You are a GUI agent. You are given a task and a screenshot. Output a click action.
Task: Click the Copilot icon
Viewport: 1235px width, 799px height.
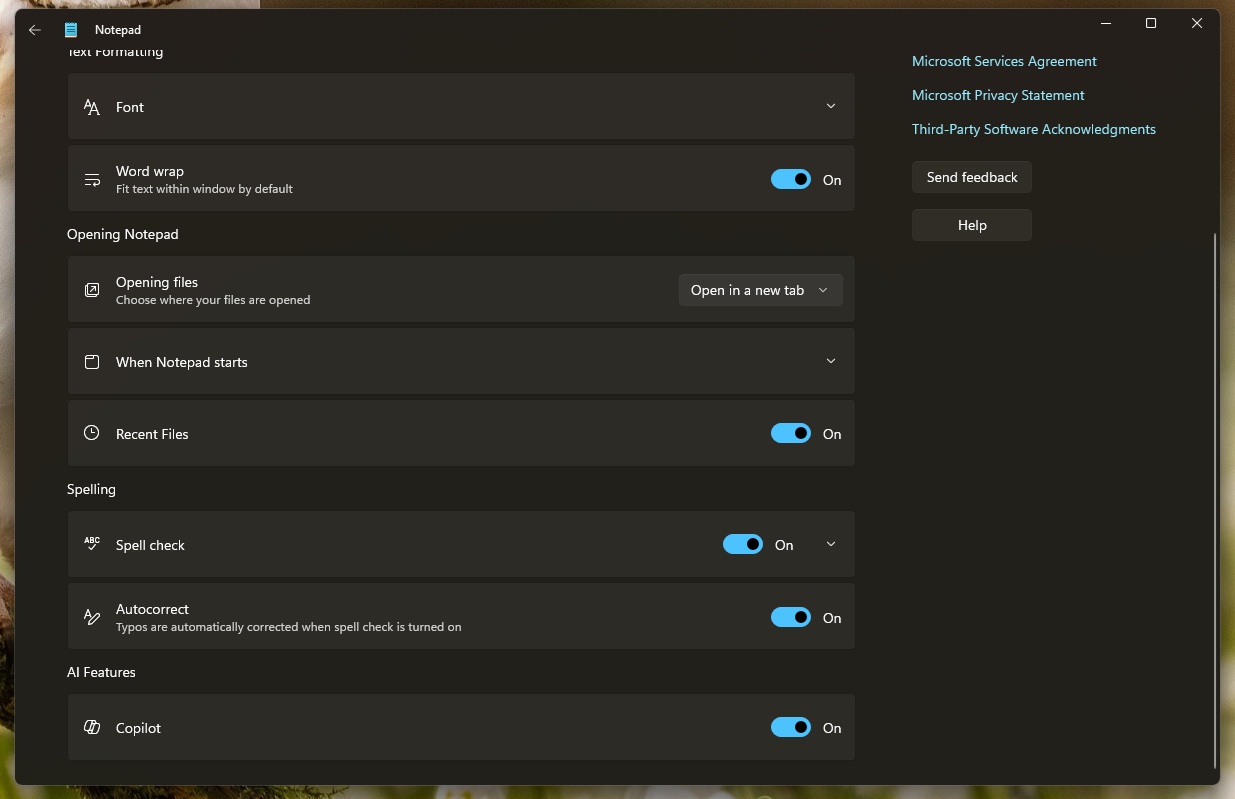[x=91, y=727]
